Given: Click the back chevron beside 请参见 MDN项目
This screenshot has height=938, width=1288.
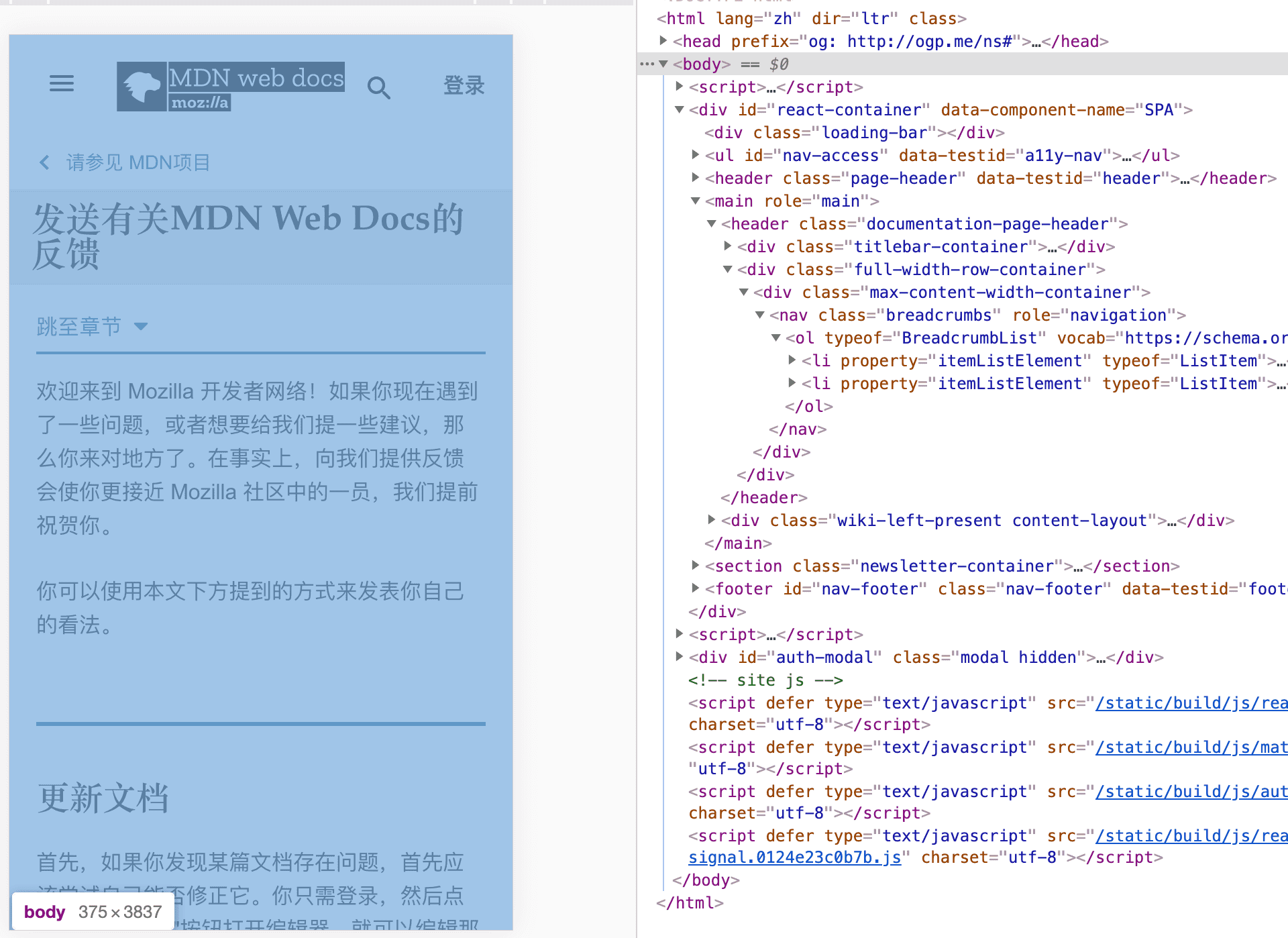Looking at the screenshot, I should [x=44, y=162].
